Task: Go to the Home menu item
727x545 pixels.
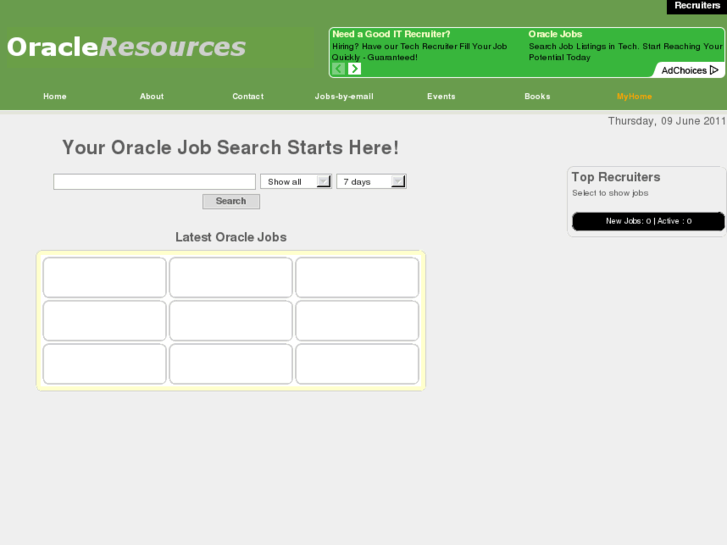Action: point(55,96)
